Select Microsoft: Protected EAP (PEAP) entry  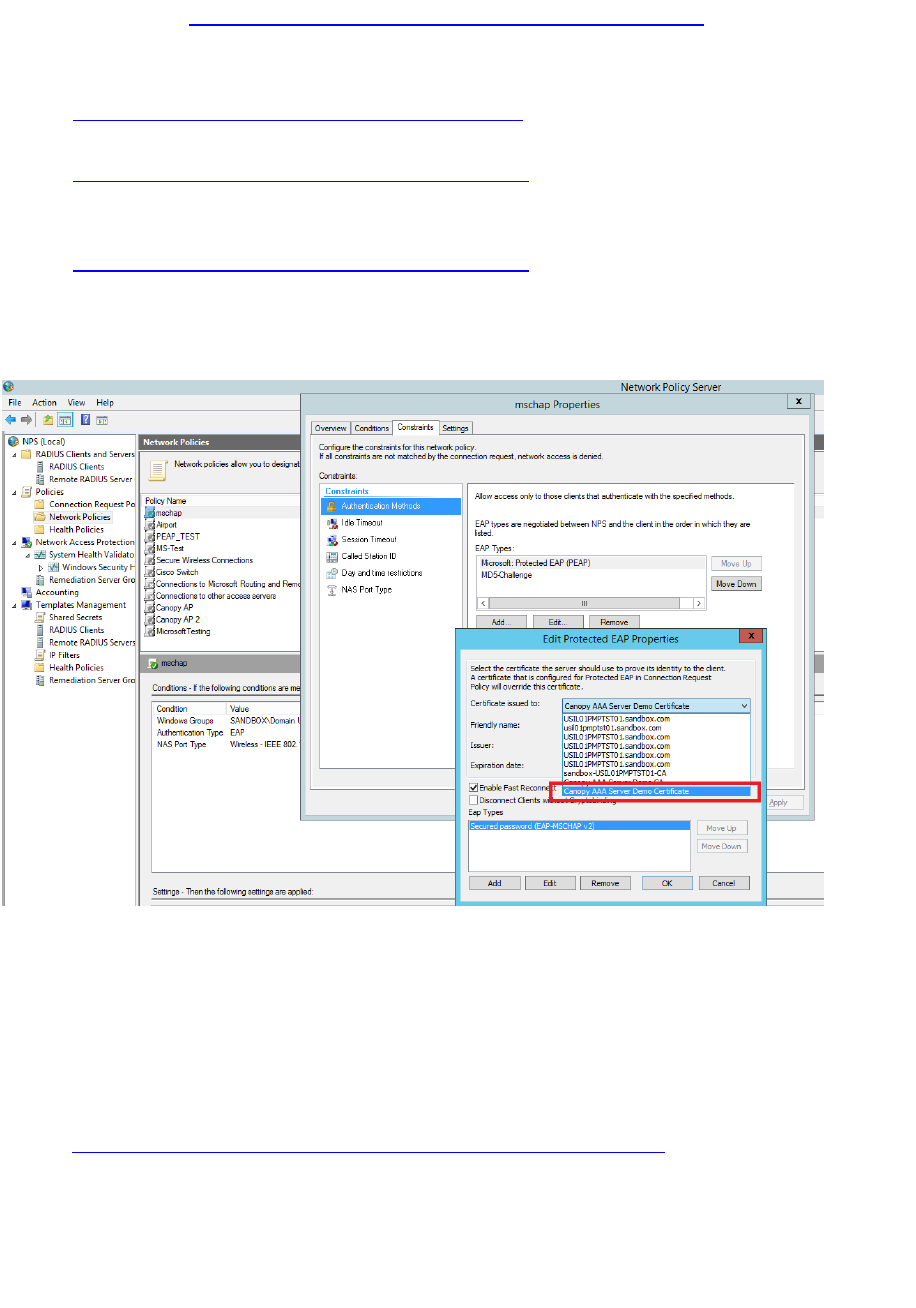click(592, 564)
